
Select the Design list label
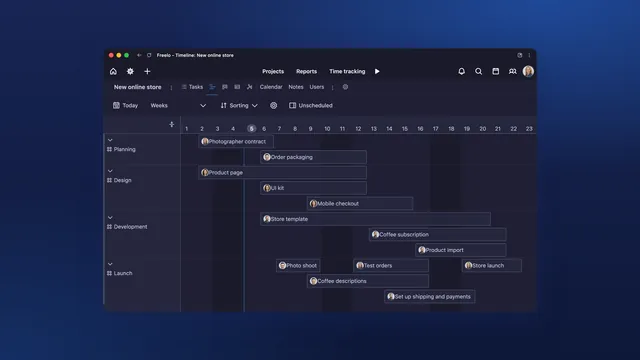[122, 180]
